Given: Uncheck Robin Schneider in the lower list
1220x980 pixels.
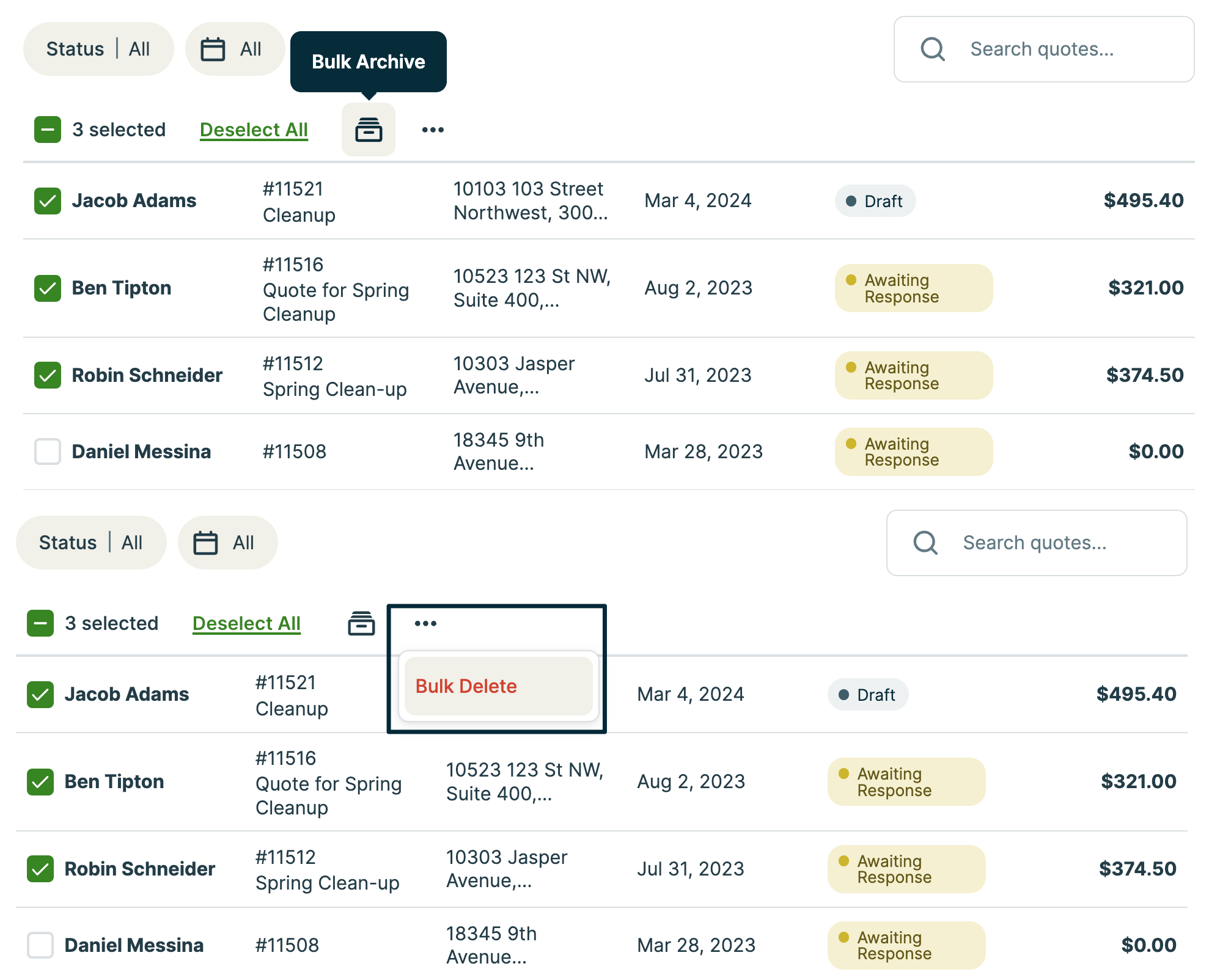Looking at the screenshot, I should [x=40, y=869].
